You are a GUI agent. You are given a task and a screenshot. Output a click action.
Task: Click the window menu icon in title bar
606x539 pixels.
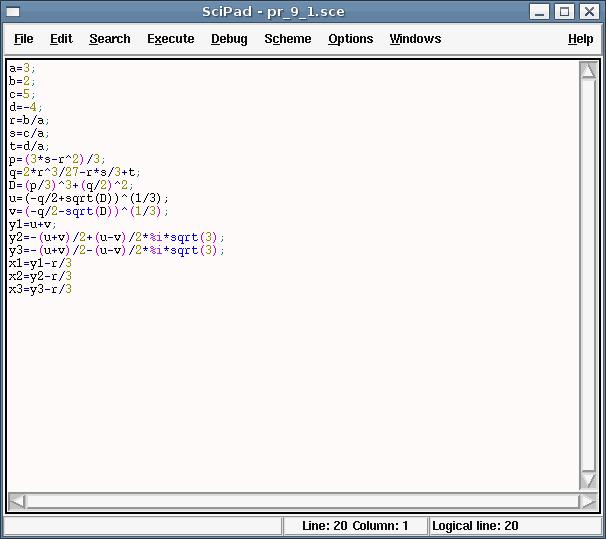pos(13,12)
